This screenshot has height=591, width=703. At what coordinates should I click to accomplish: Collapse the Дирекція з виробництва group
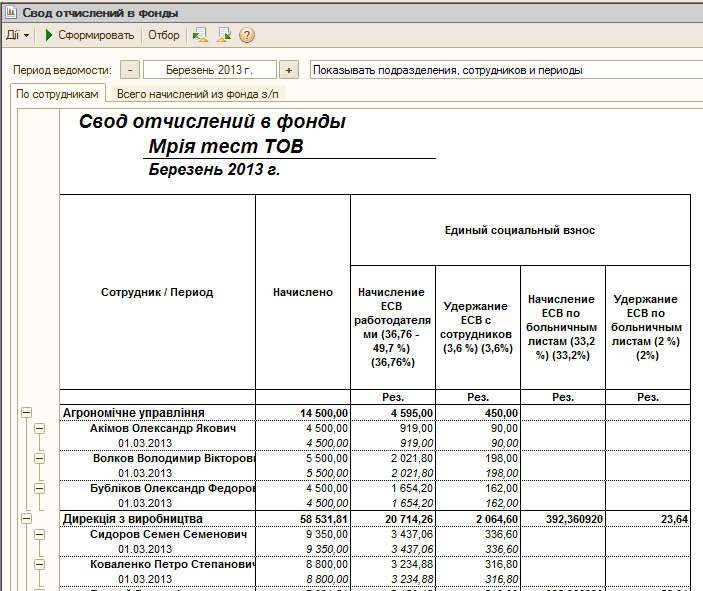[27, 519]
